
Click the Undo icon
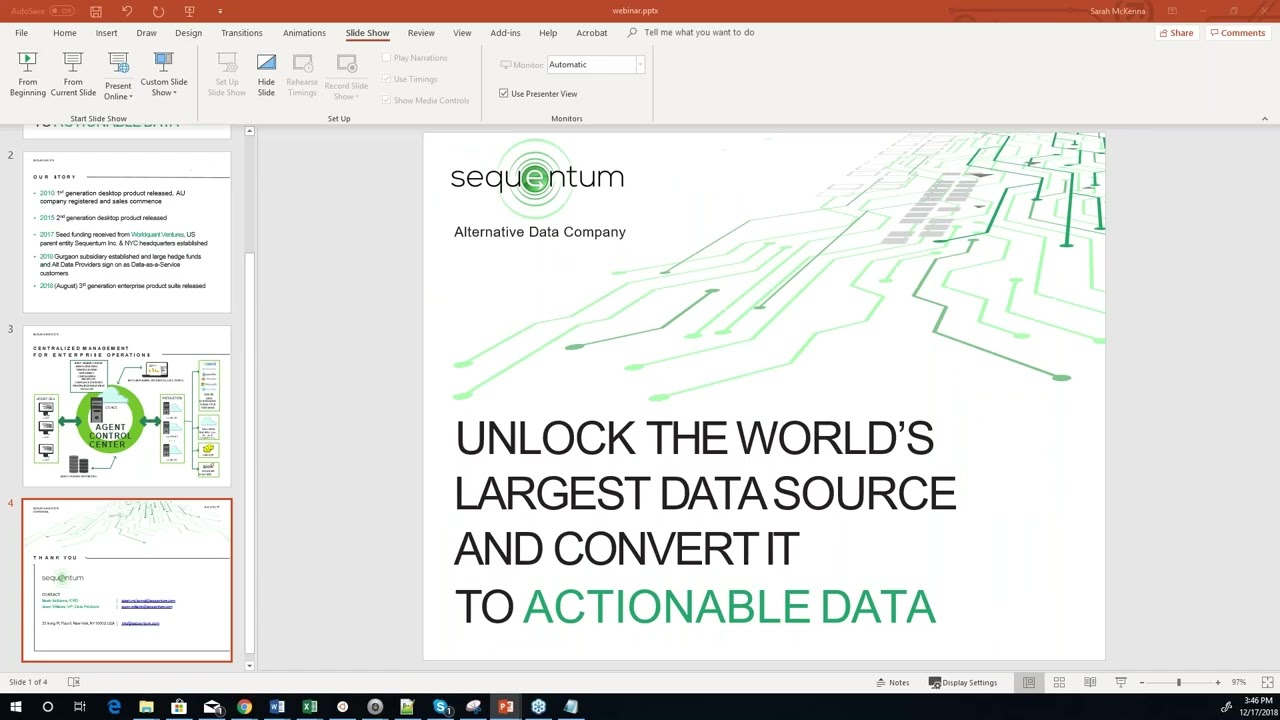[127, 11]
